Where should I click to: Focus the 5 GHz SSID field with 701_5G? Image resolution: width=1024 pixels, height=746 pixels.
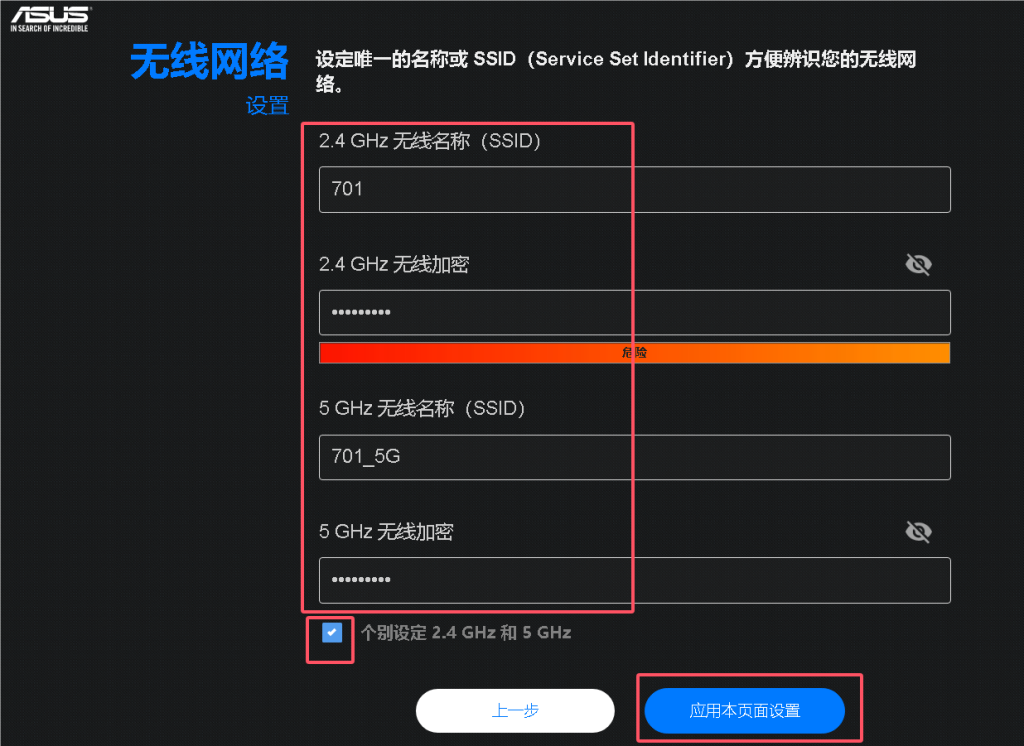(x=634, y=457)
